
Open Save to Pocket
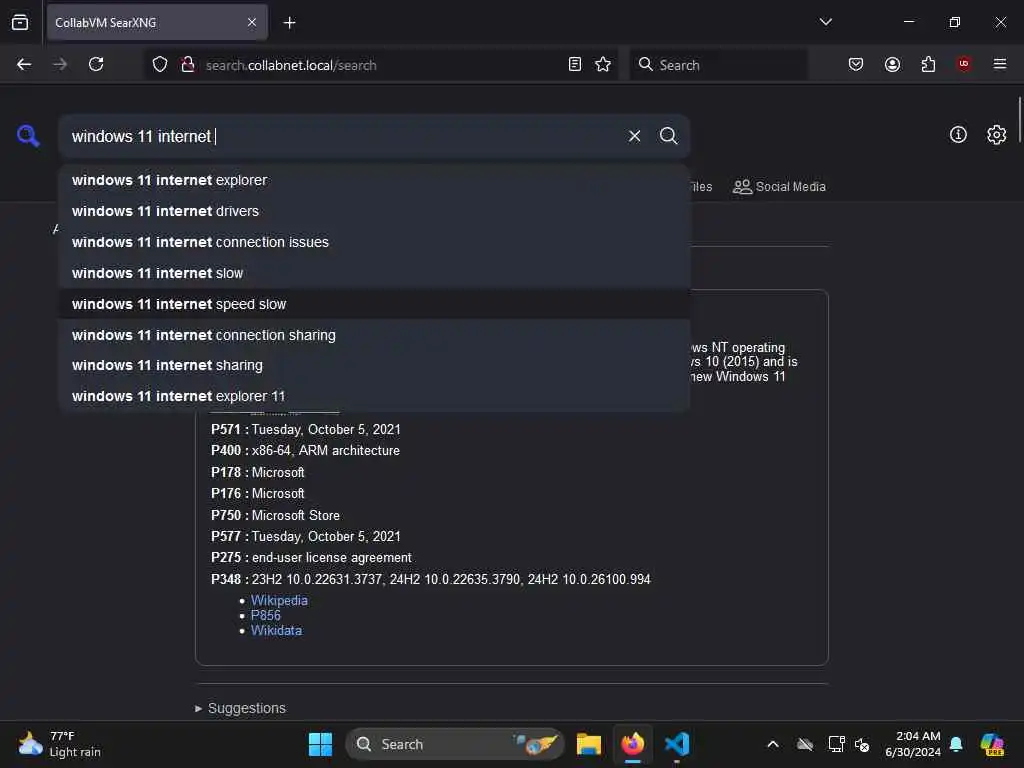(856, 64)
